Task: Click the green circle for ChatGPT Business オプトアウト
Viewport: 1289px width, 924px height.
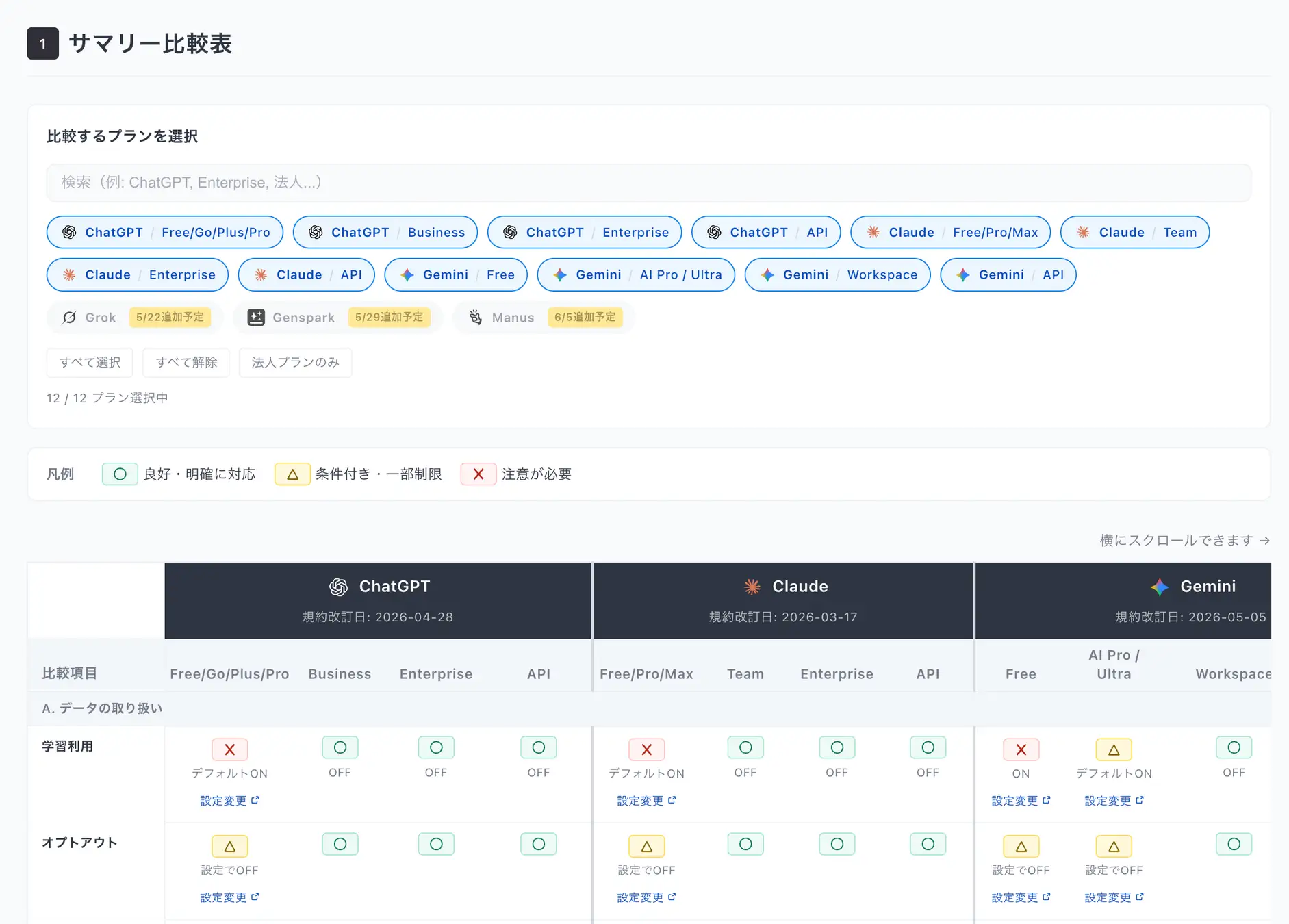Action: pos(340,844)
